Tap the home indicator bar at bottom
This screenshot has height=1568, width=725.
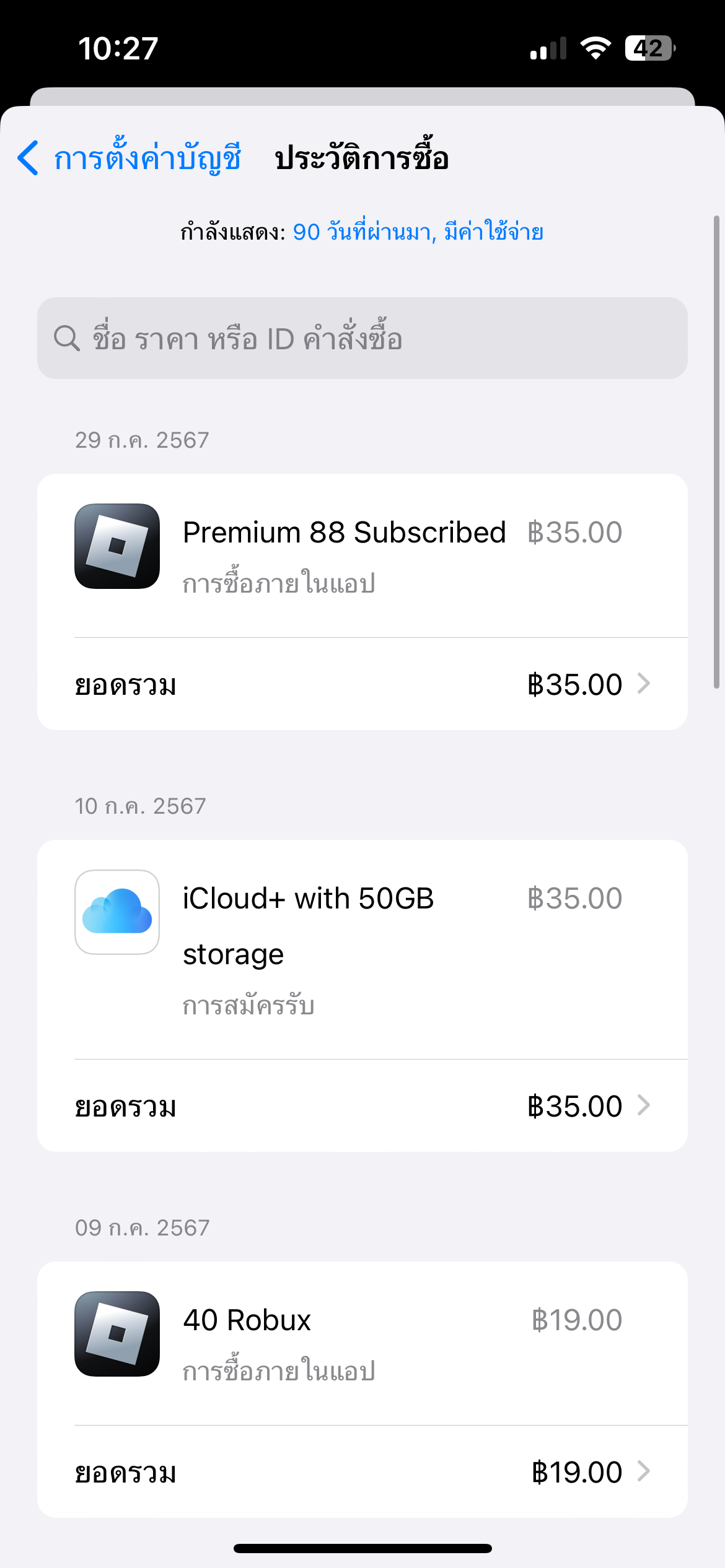tap(362, 1548)
